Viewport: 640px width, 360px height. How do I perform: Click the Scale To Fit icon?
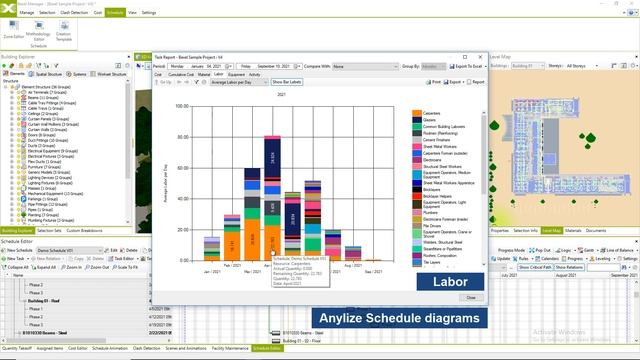pos(115,267)
